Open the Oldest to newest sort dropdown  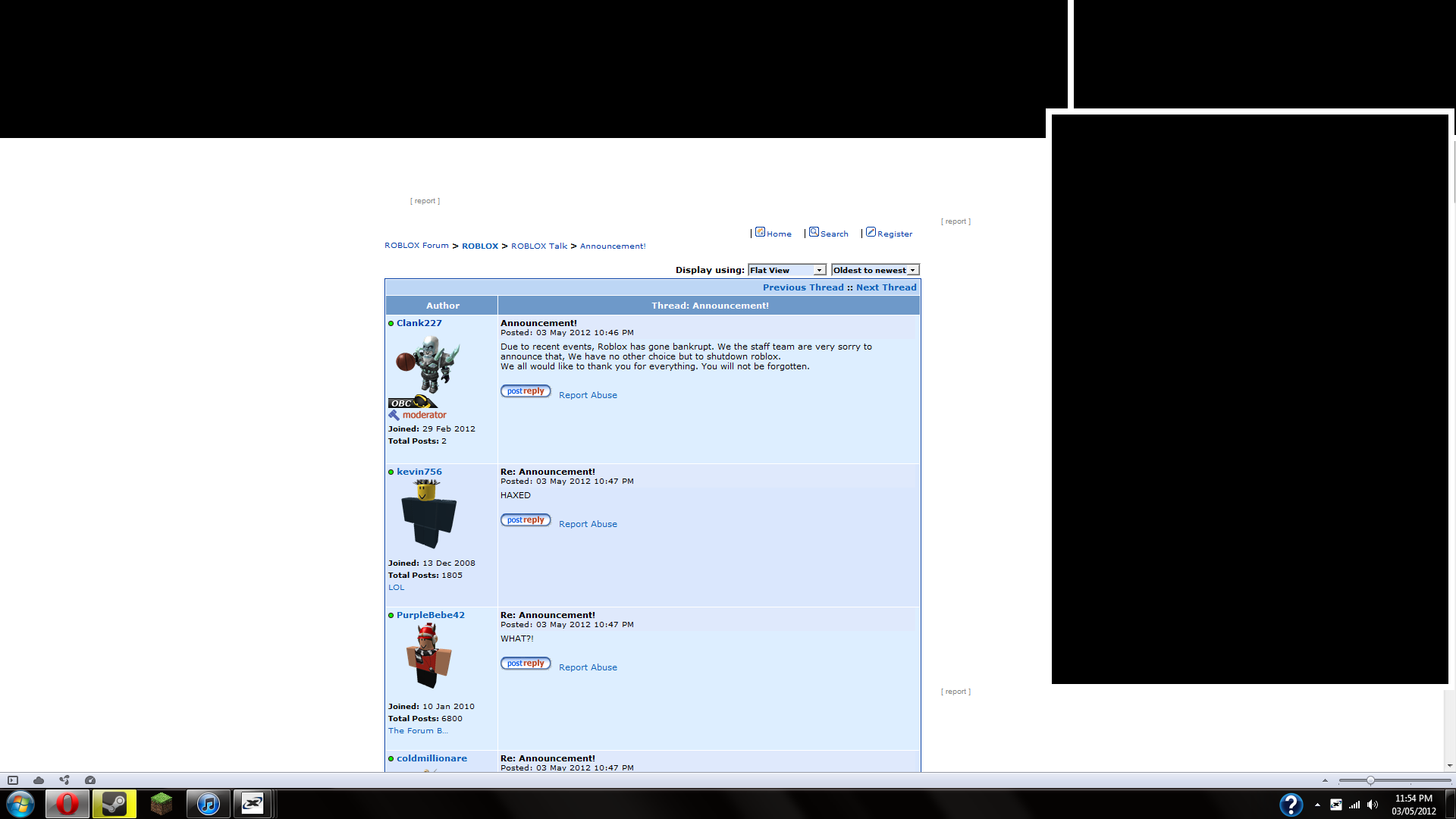[875, 270]
